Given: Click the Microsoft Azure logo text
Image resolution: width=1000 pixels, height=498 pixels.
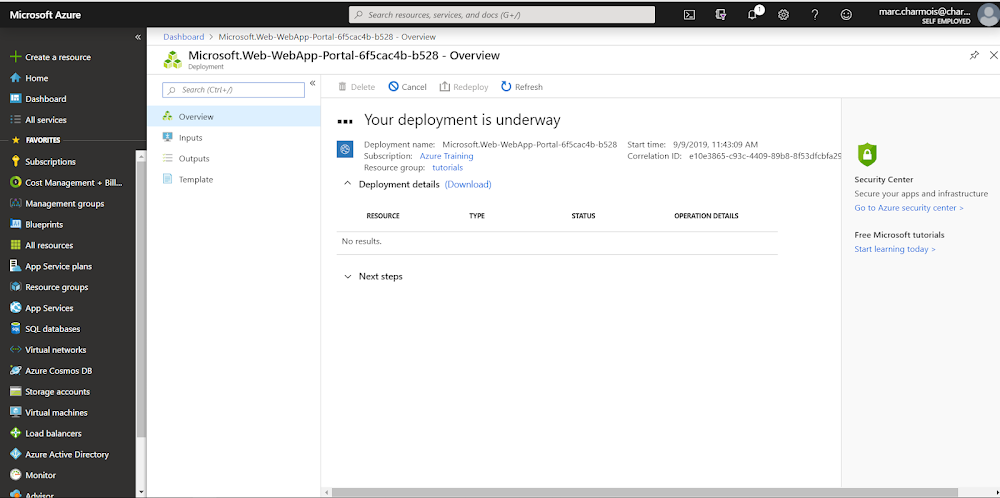Looking at the screenshot, I should click(x=45, y=15).
